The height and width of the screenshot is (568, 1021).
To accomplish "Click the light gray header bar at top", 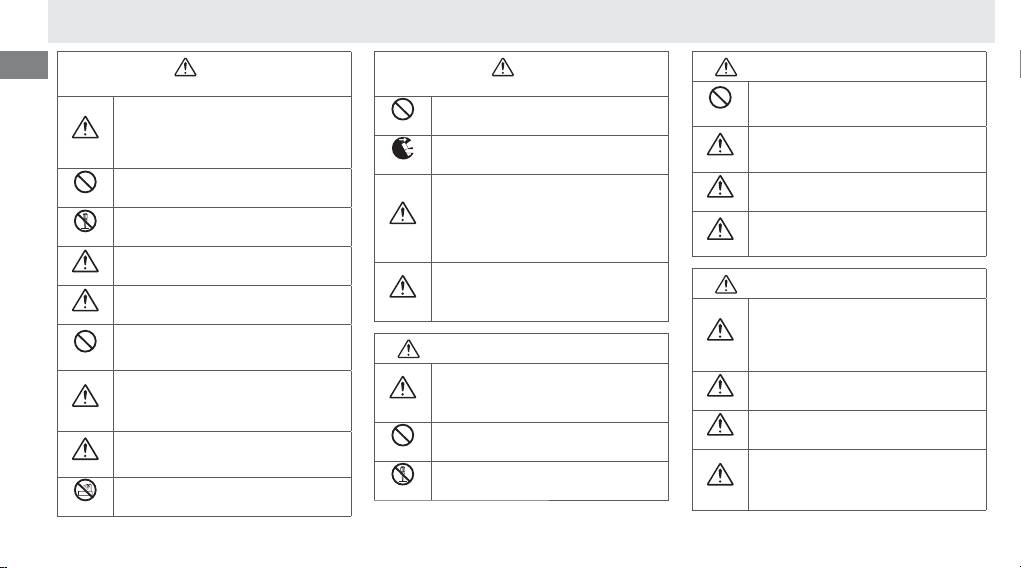I will click(x=521, y=20).
